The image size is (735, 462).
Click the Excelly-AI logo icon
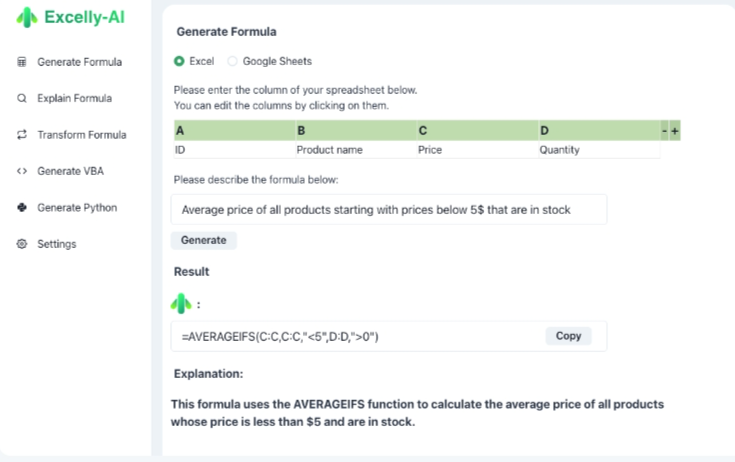point(25,18)
